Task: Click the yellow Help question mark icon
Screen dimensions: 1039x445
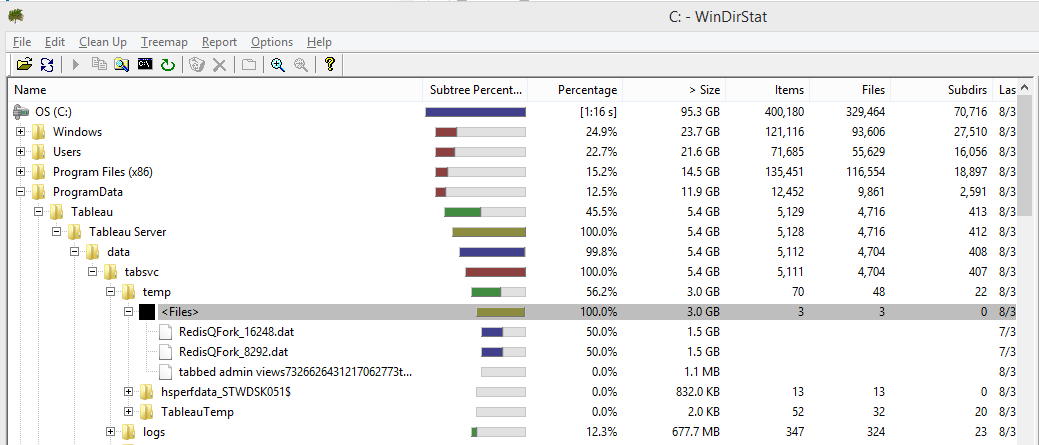Action: point(329,64)
